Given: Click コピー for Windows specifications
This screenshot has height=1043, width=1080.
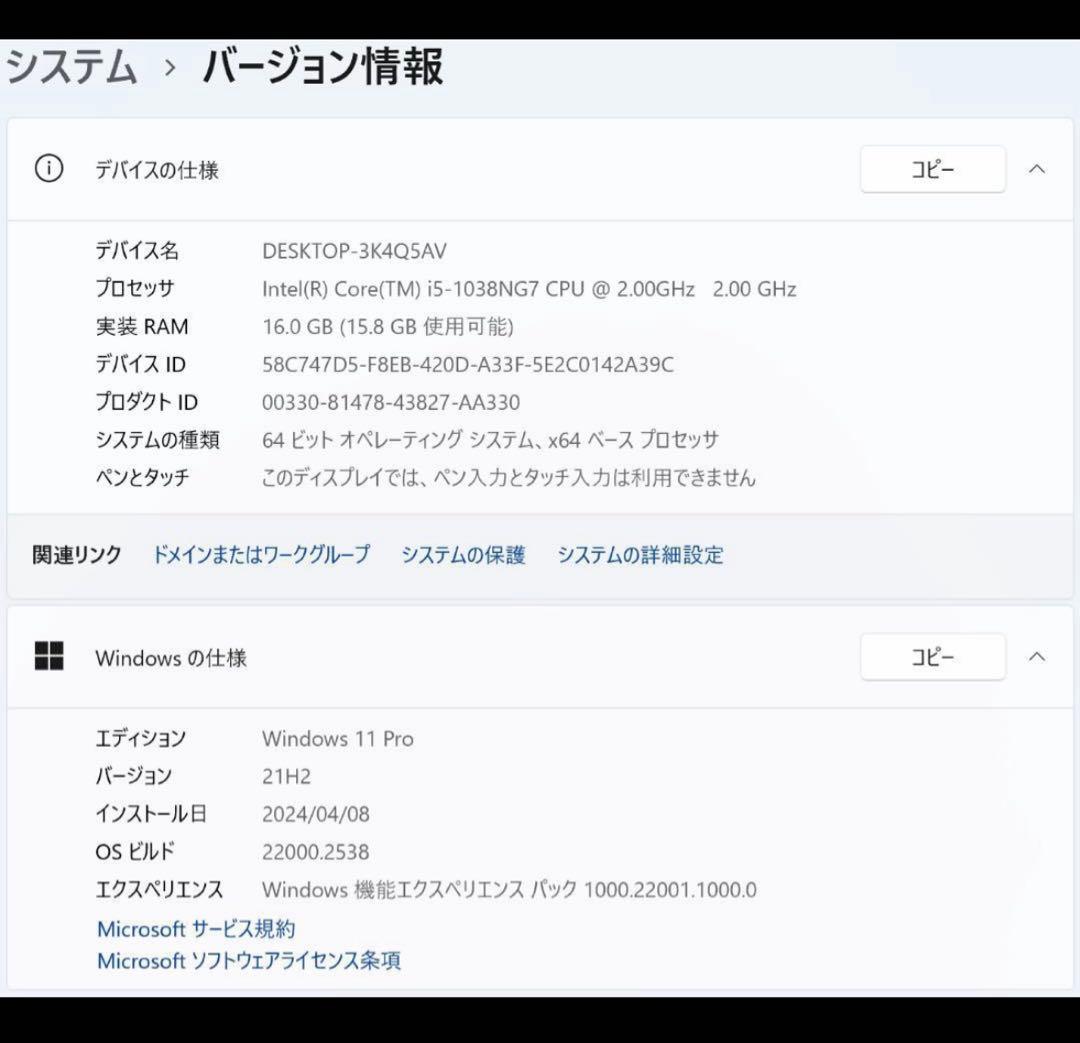Looking at the screenshot, I should pyautogui.click(x=931, y=657).
